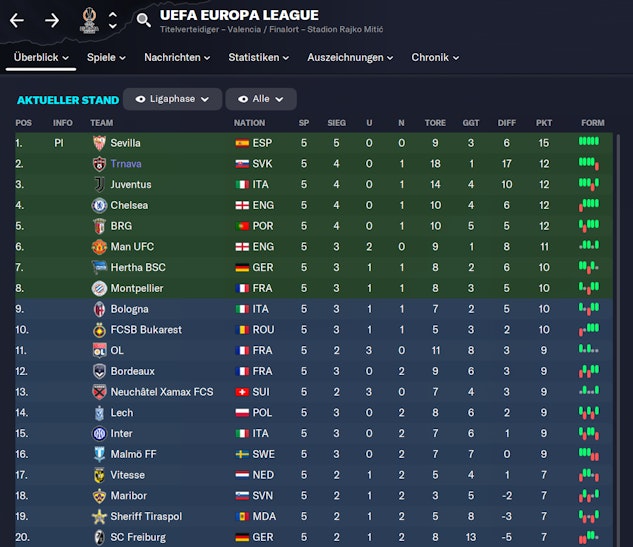Open the Ligaphase view dropdown
Screen dimensions: 633x547
pyautogui.click(x=172, y=99)
